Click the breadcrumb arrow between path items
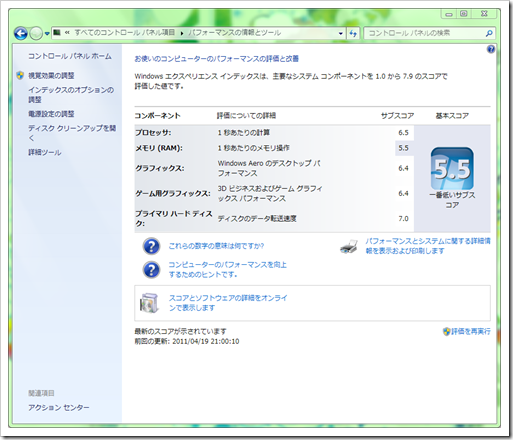The height and width of the screenshot is (440, 513). coord(182,33)
